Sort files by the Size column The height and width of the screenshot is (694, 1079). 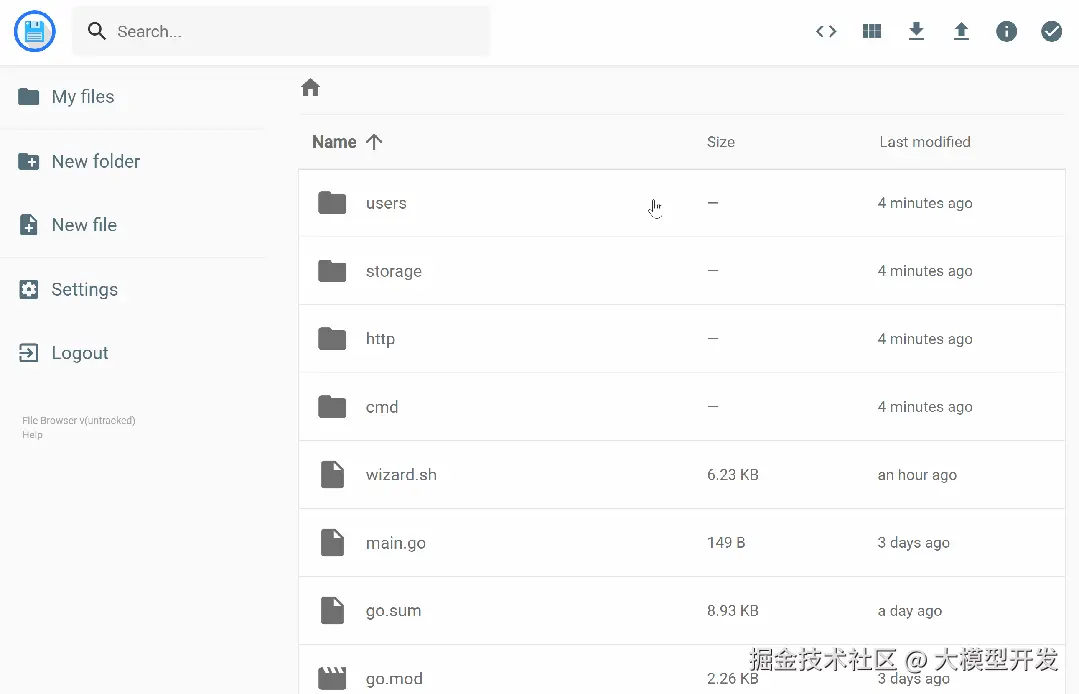coord(721,142)
